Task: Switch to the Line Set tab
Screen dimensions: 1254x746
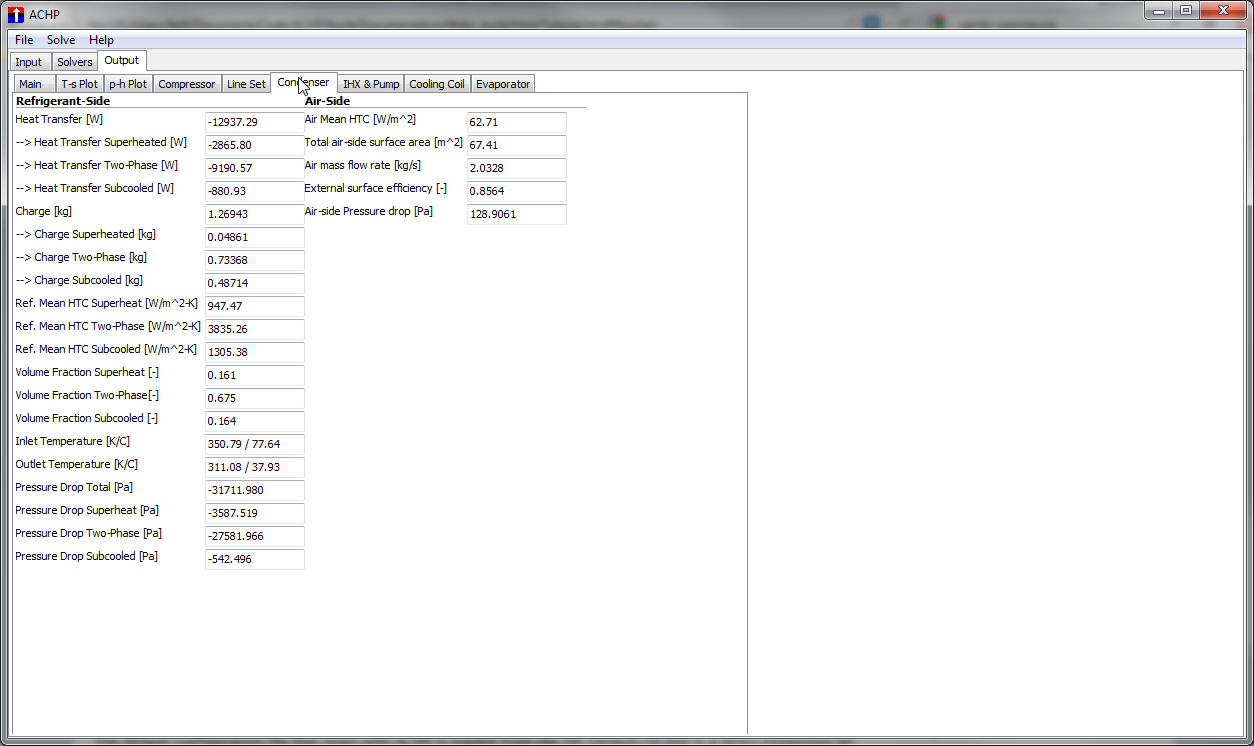Action: point(246,84)
